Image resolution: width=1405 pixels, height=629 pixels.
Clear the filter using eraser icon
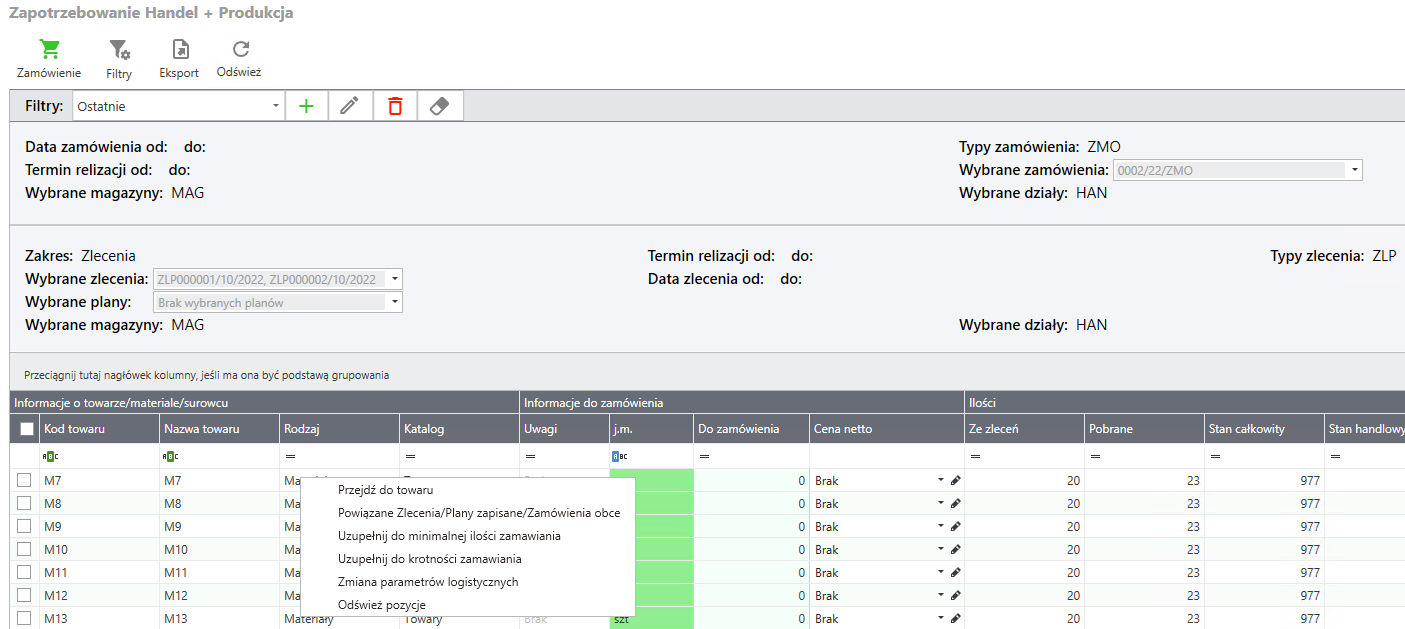click(x=439, y=107)
